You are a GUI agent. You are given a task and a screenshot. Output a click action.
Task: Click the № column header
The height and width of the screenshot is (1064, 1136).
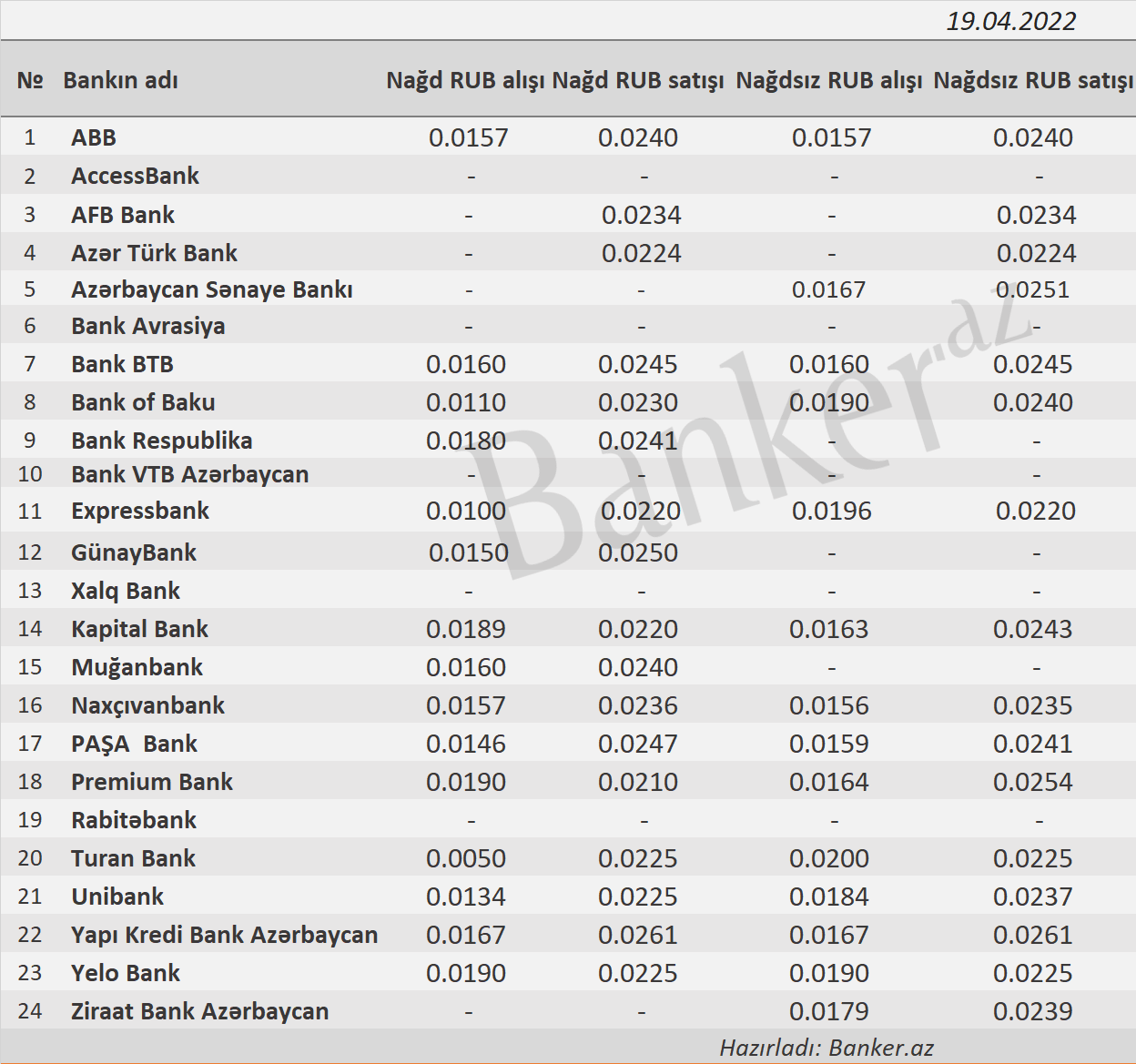30,80
